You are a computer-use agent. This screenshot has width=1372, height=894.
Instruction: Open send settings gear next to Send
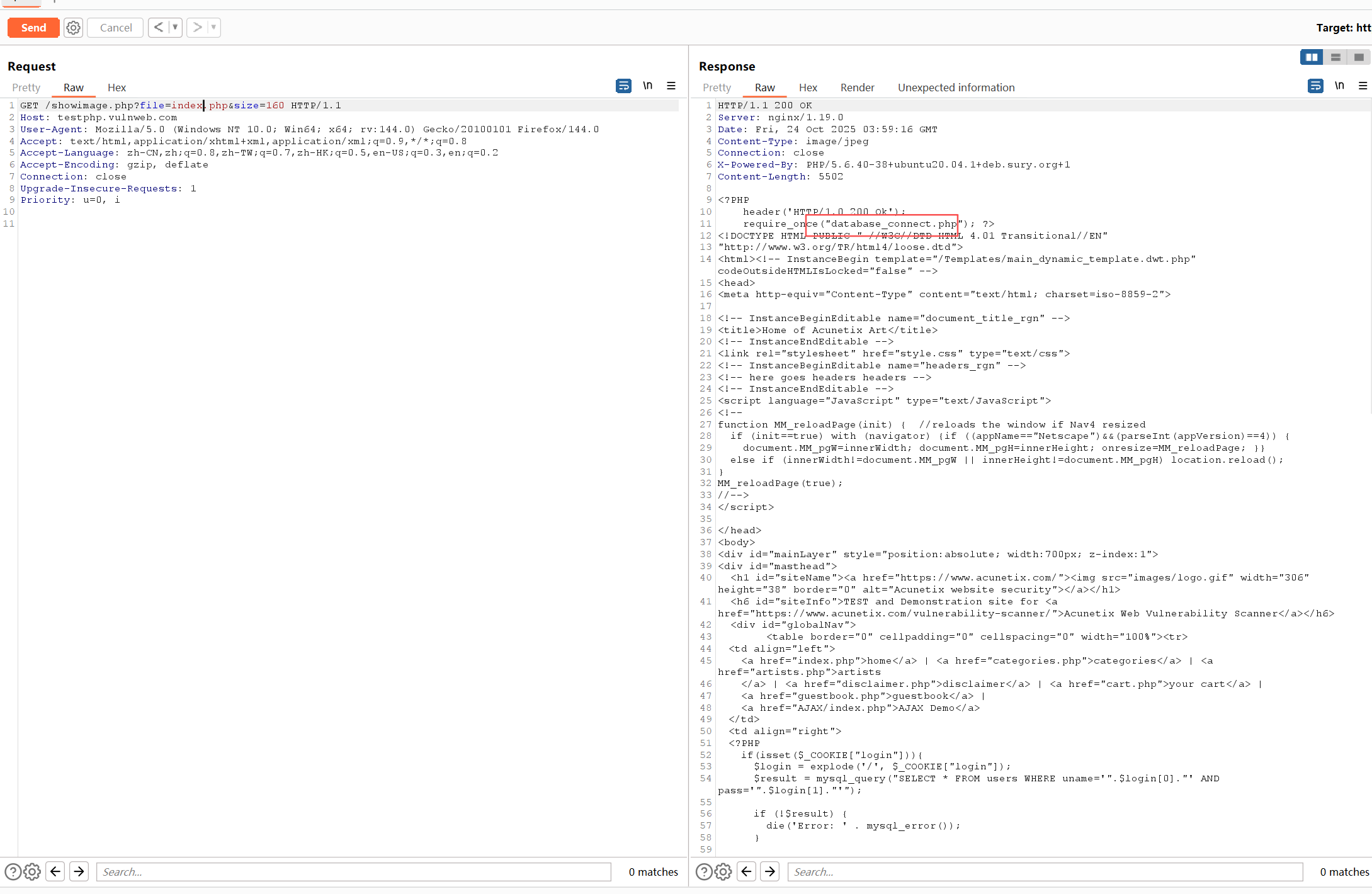click(x=74, y=28)
